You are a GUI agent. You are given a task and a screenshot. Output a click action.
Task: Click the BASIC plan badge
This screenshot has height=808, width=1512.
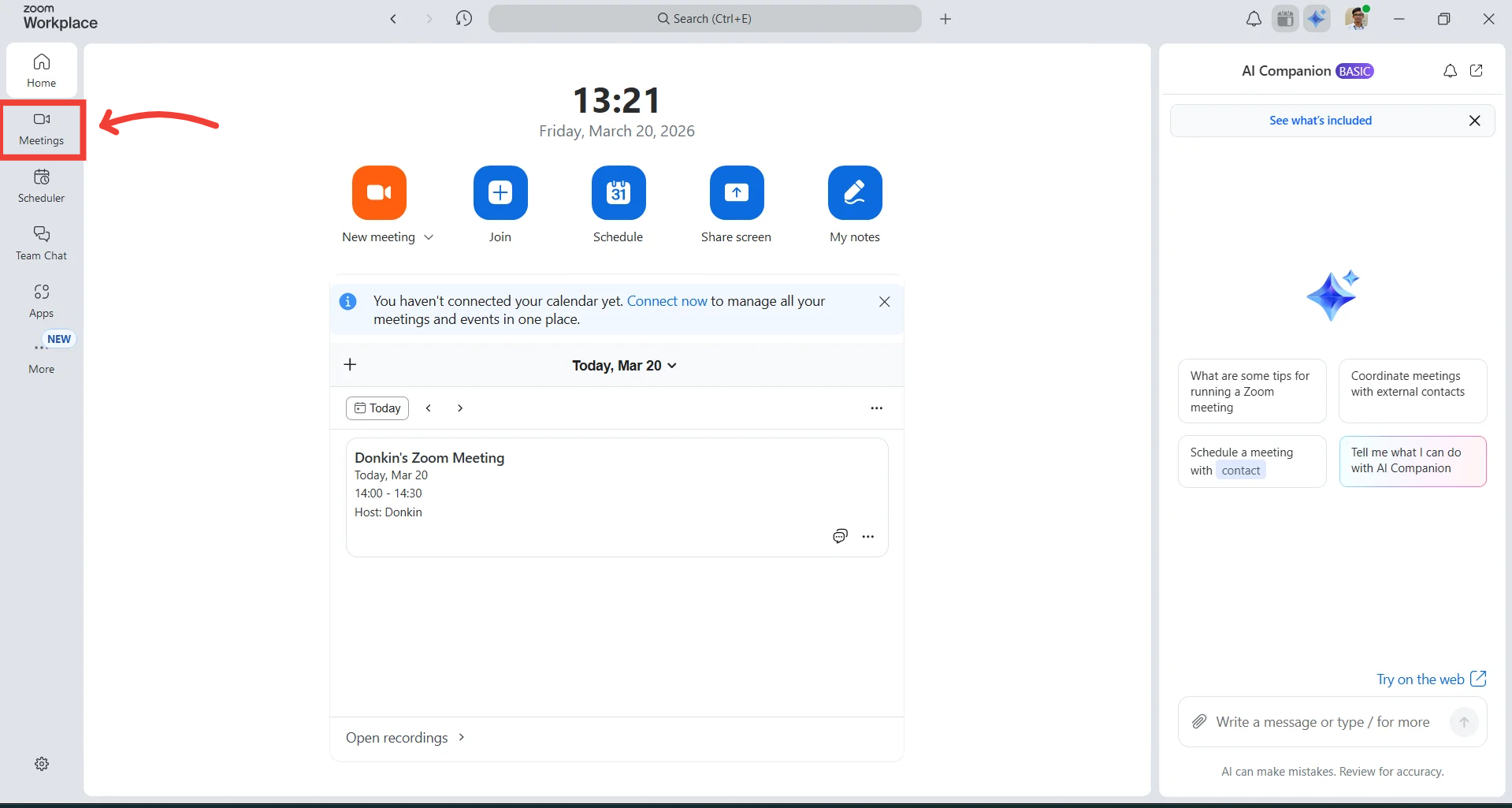[1354, 71]
